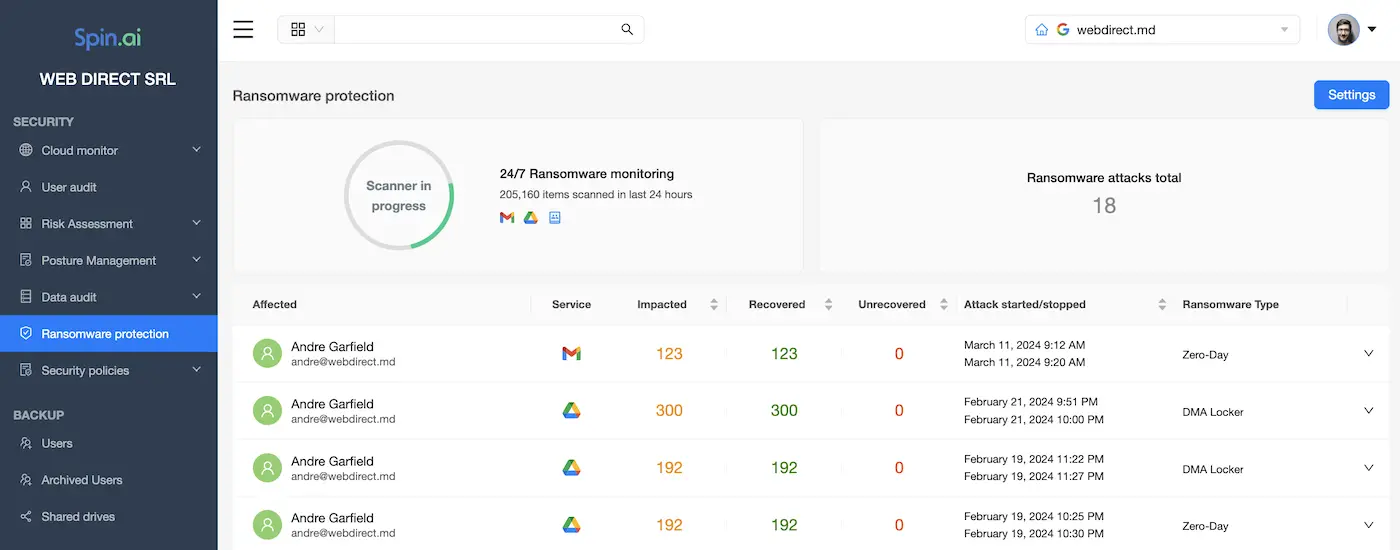
Task: Click the home icon beside webdirect.md
Action: [x=1042, y=30]
